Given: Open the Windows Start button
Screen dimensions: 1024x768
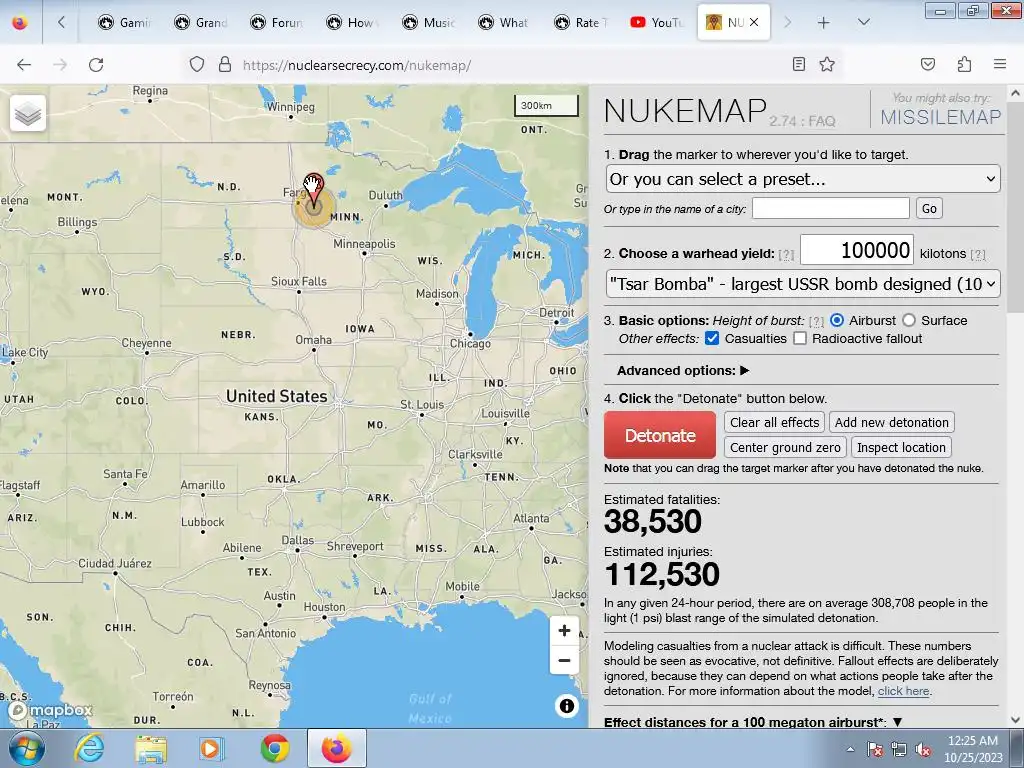Looking at the screenshot, I should 27,748.
